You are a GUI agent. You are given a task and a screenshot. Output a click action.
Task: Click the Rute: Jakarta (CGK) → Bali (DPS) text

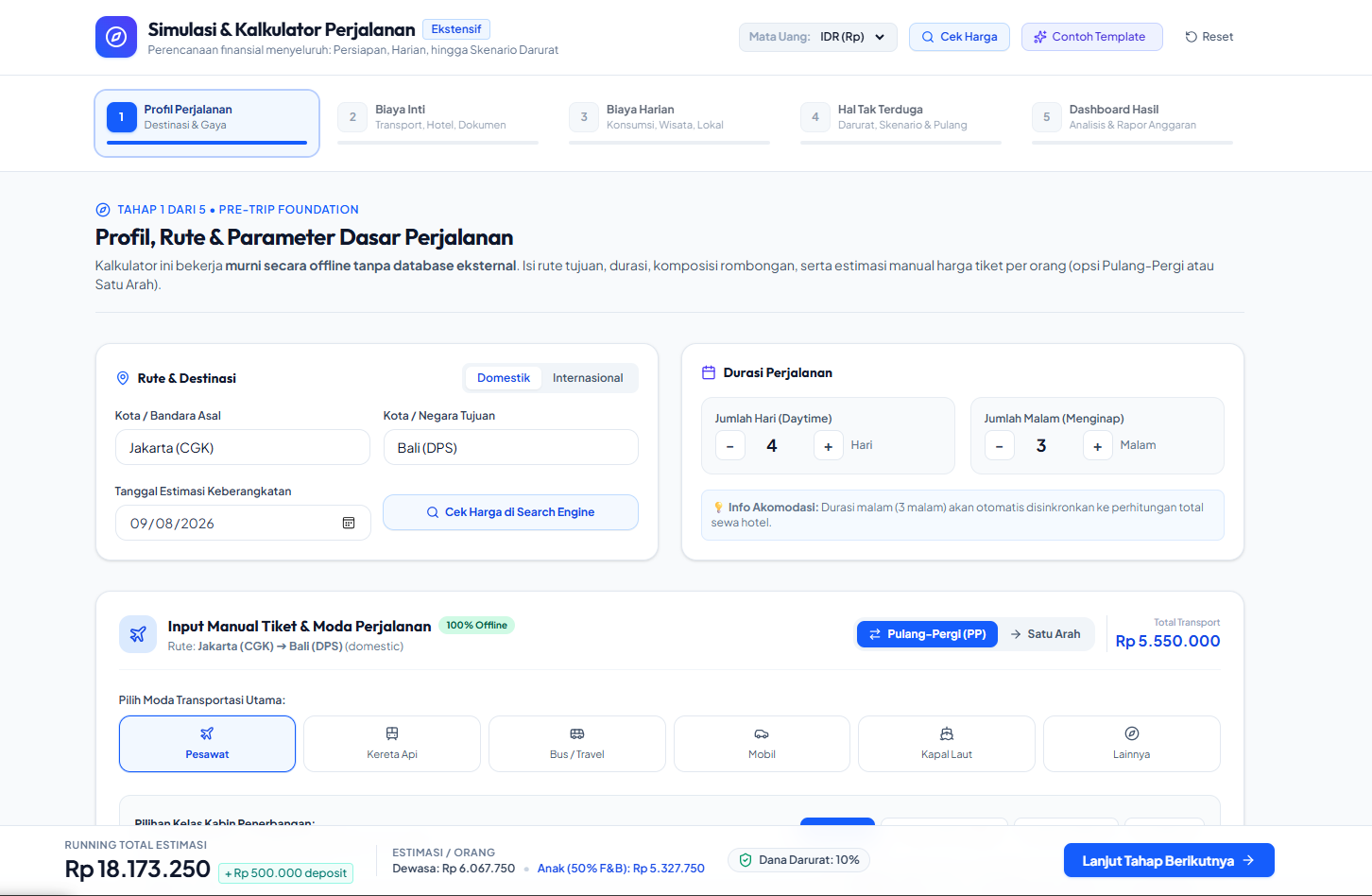pos(285,646)
